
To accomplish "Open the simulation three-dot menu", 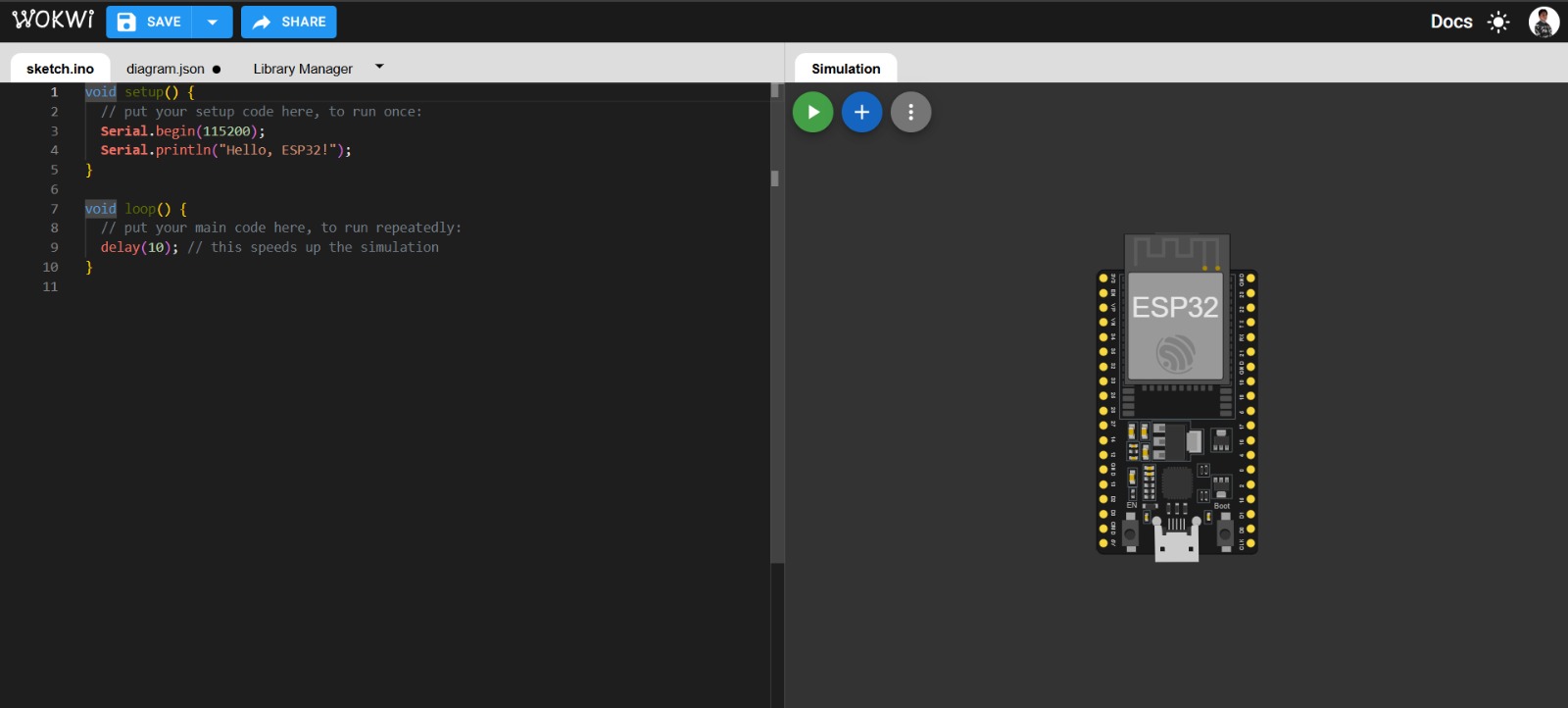I will (910, 112).
